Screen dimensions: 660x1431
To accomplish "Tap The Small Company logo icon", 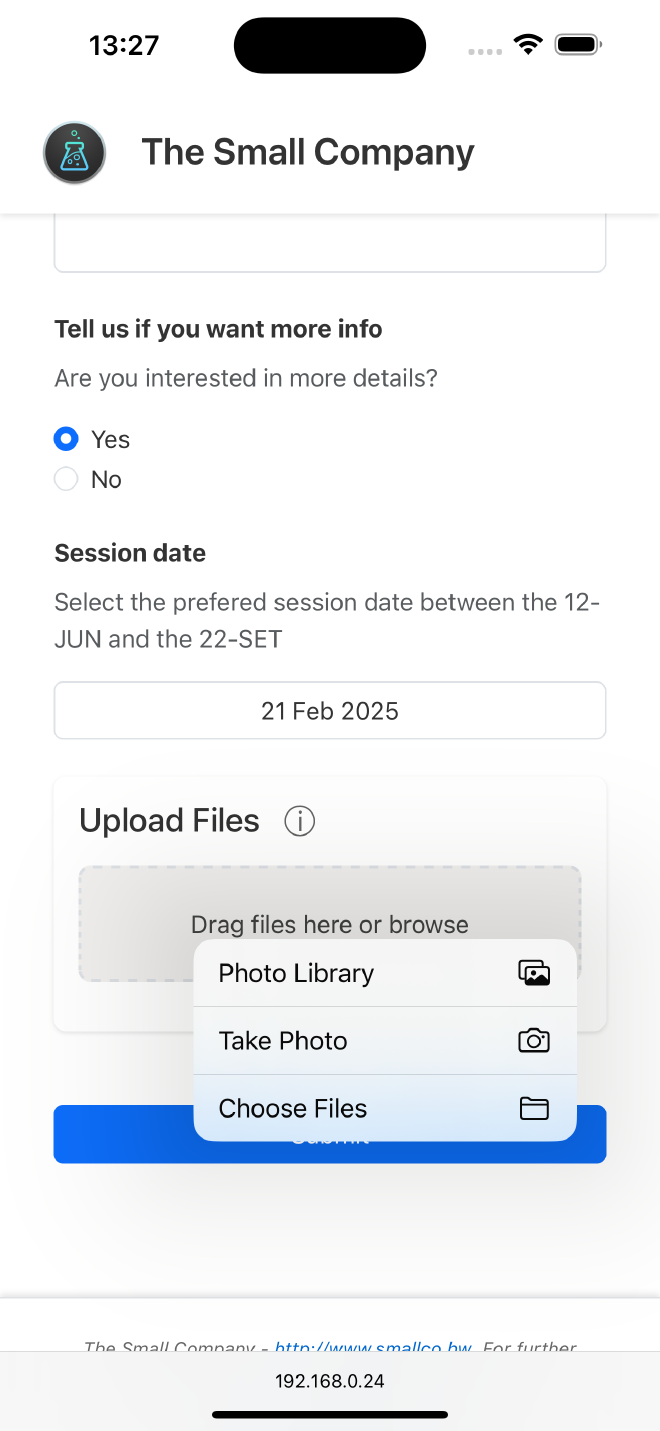I will pyautogui.click(x=74, y=152).
